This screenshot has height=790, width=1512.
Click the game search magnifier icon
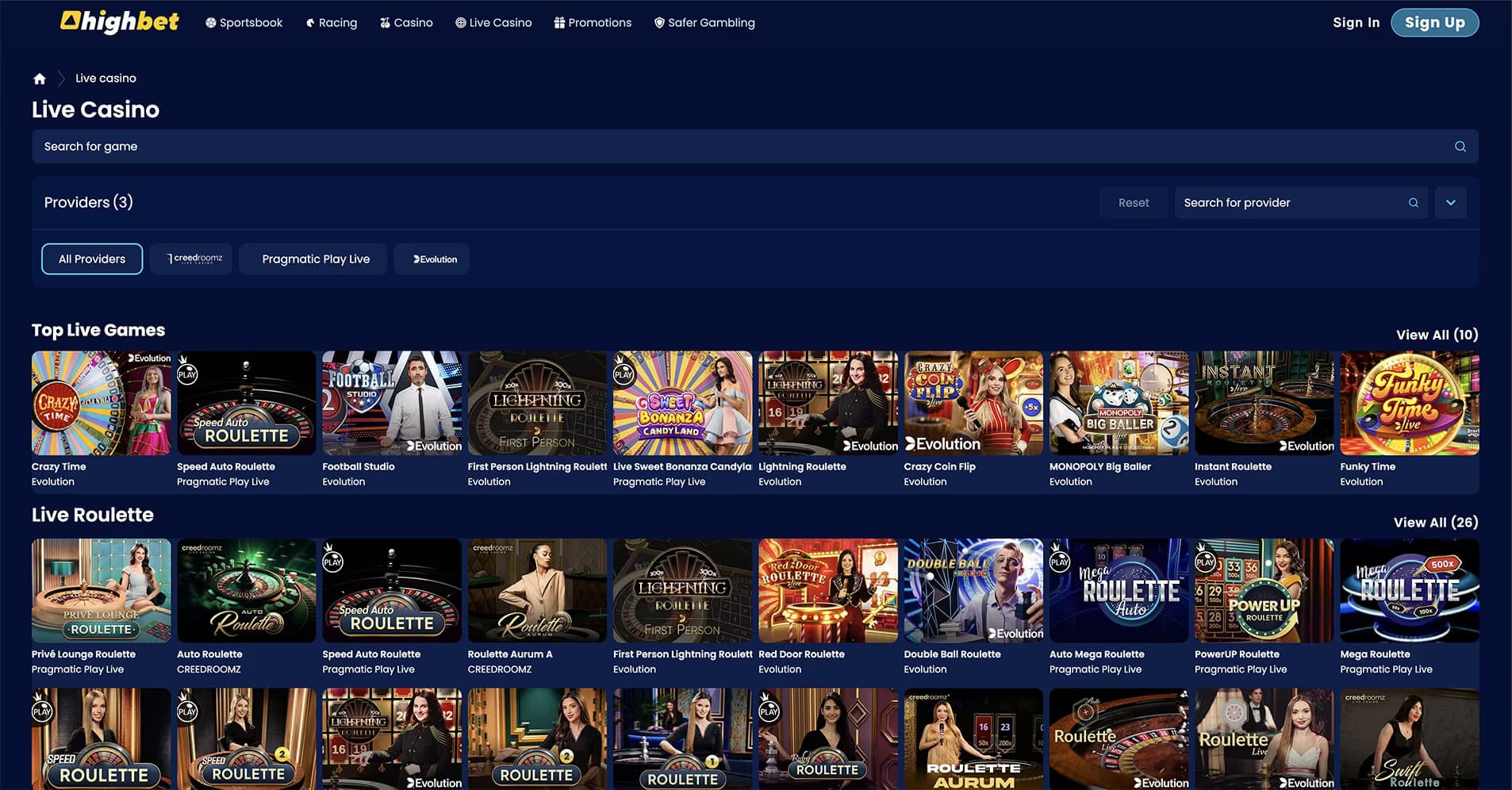pyautogui.click(x=1460, y=147)
